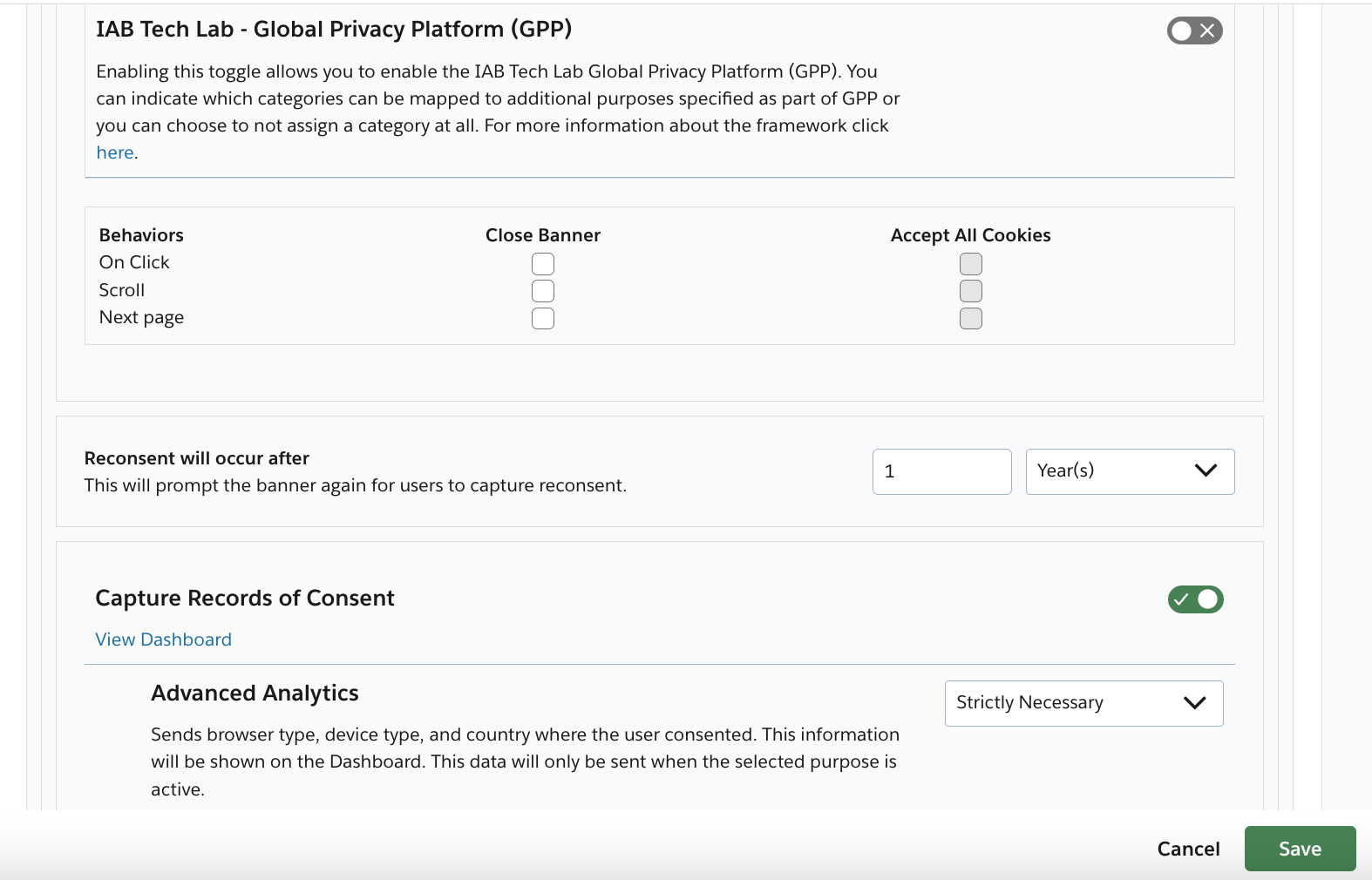The height and width of the screenshot is (880, 1372).
Task: Disable Capture Records of Consent toggle
Action: point(1195,599)
